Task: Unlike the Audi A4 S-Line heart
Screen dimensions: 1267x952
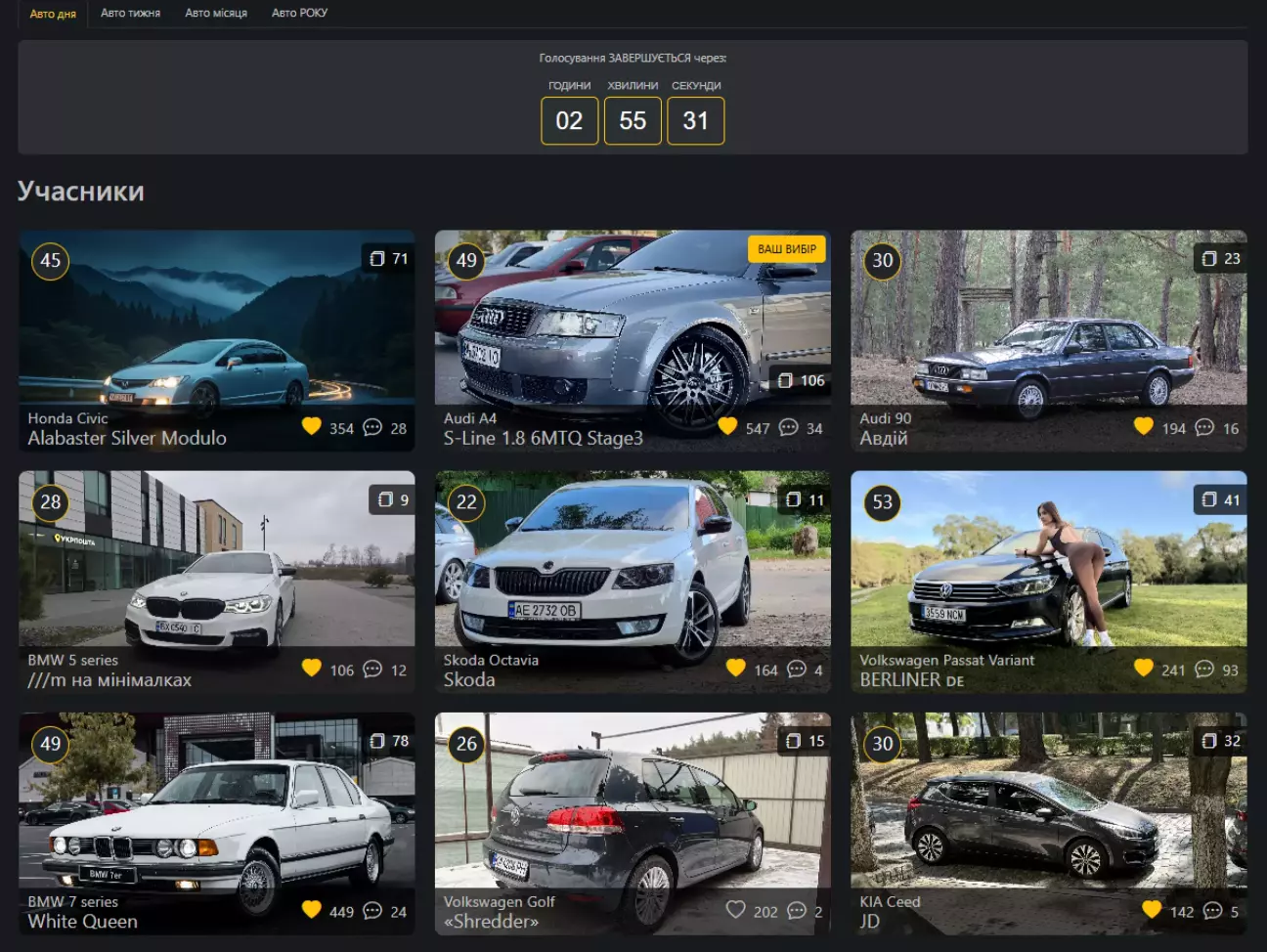Action: (727, 426)
